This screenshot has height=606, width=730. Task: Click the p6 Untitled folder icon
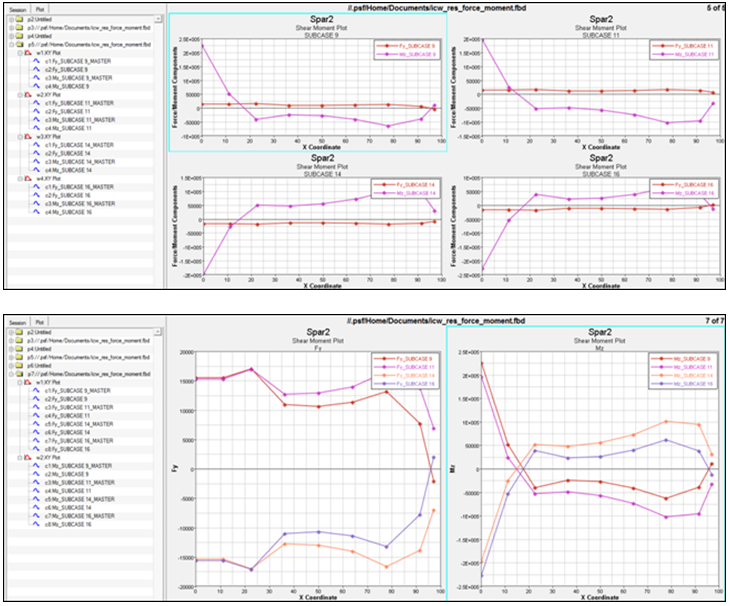[17, 365]
